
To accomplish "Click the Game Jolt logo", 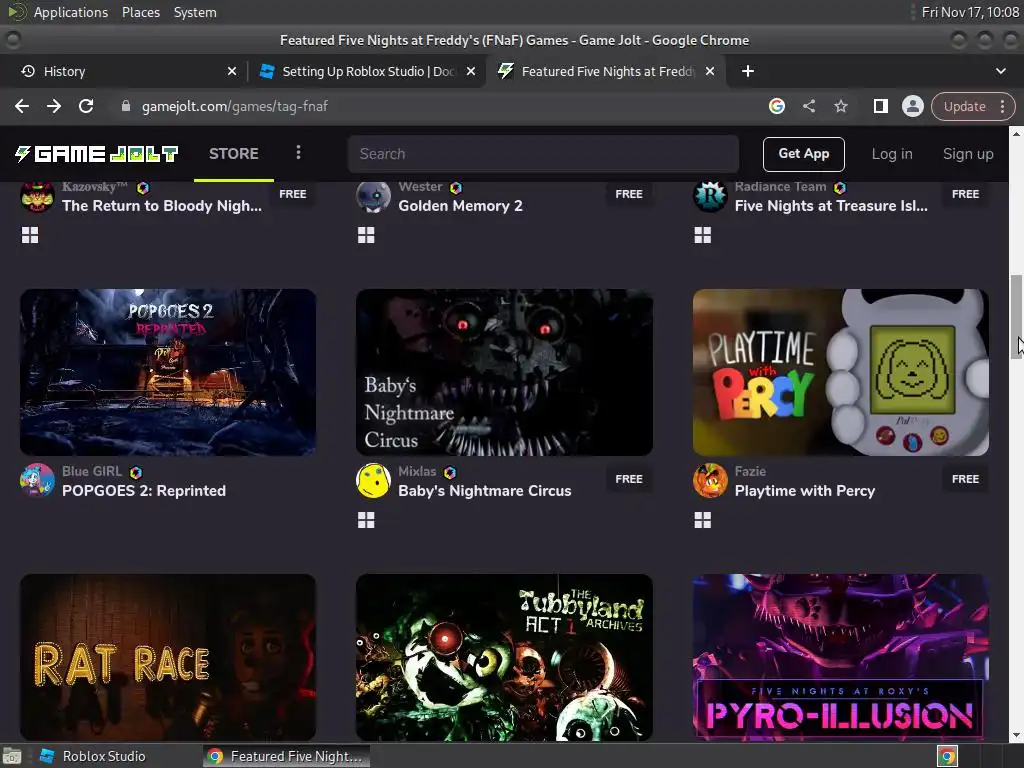I will coord(97,154).
